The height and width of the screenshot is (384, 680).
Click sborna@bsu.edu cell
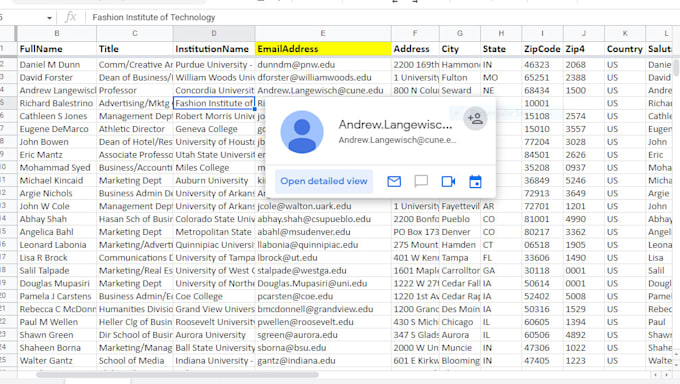[323, 348]
